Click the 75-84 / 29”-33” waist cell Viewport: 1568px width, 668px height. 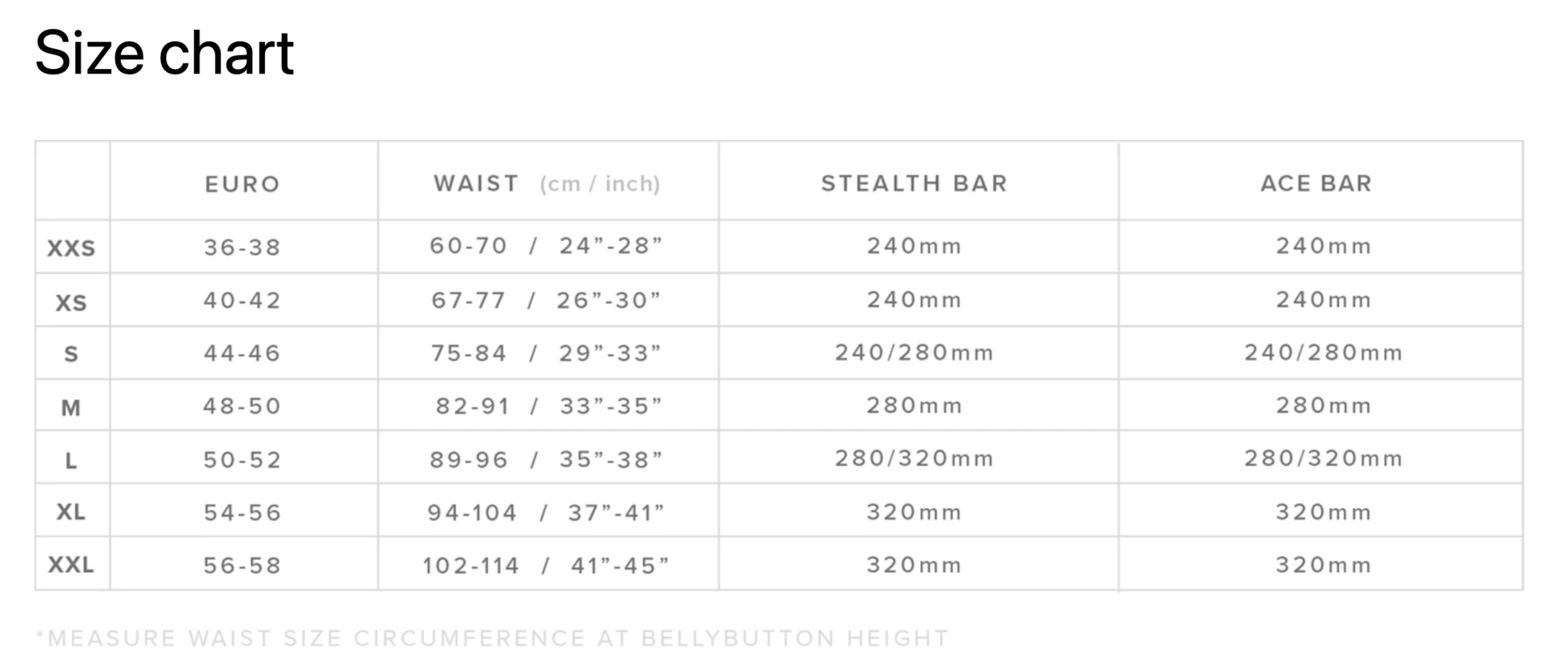(x=546, y=353)
